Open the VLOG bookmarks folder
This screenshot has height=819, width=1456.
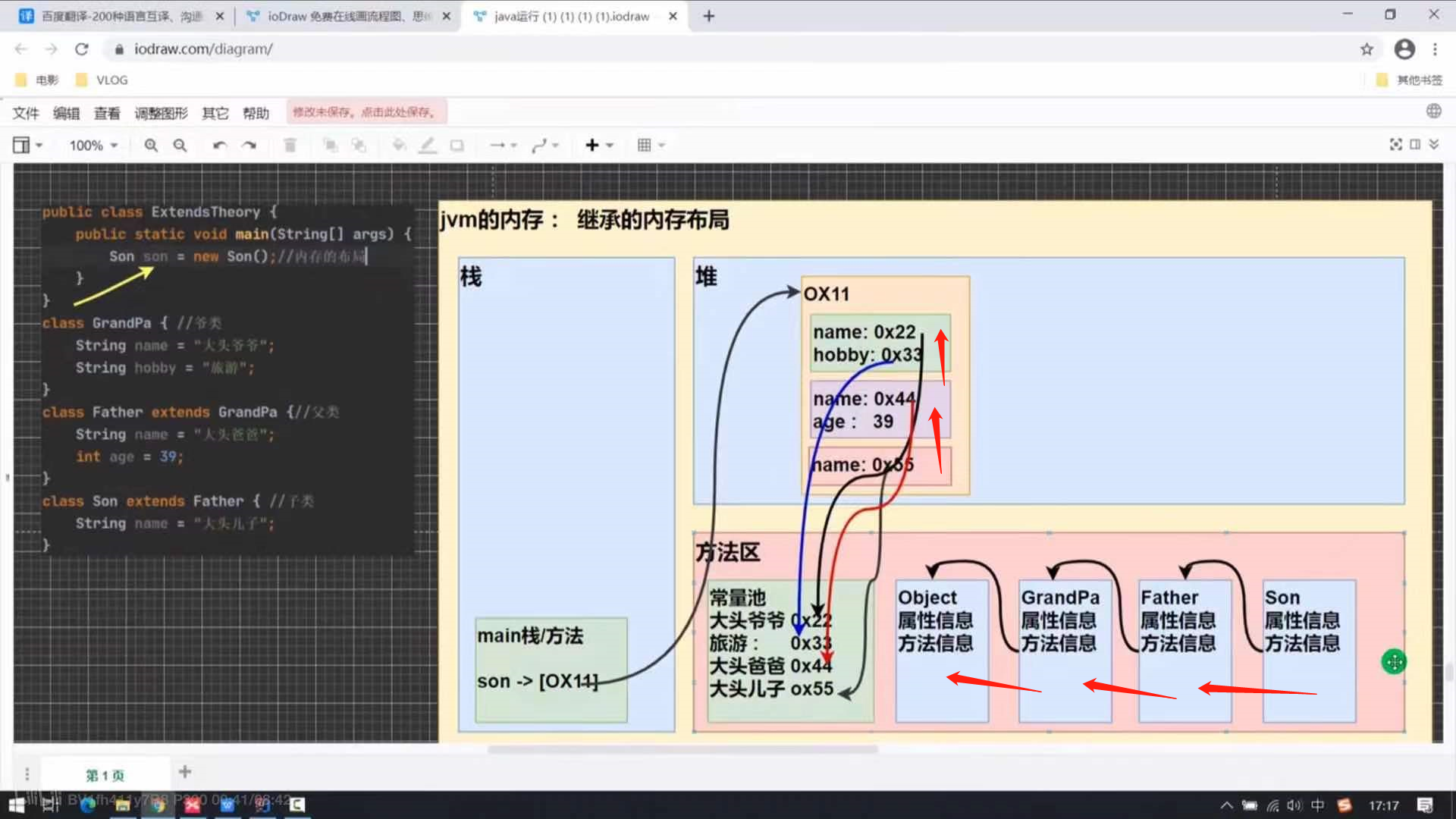coord(102,80)
